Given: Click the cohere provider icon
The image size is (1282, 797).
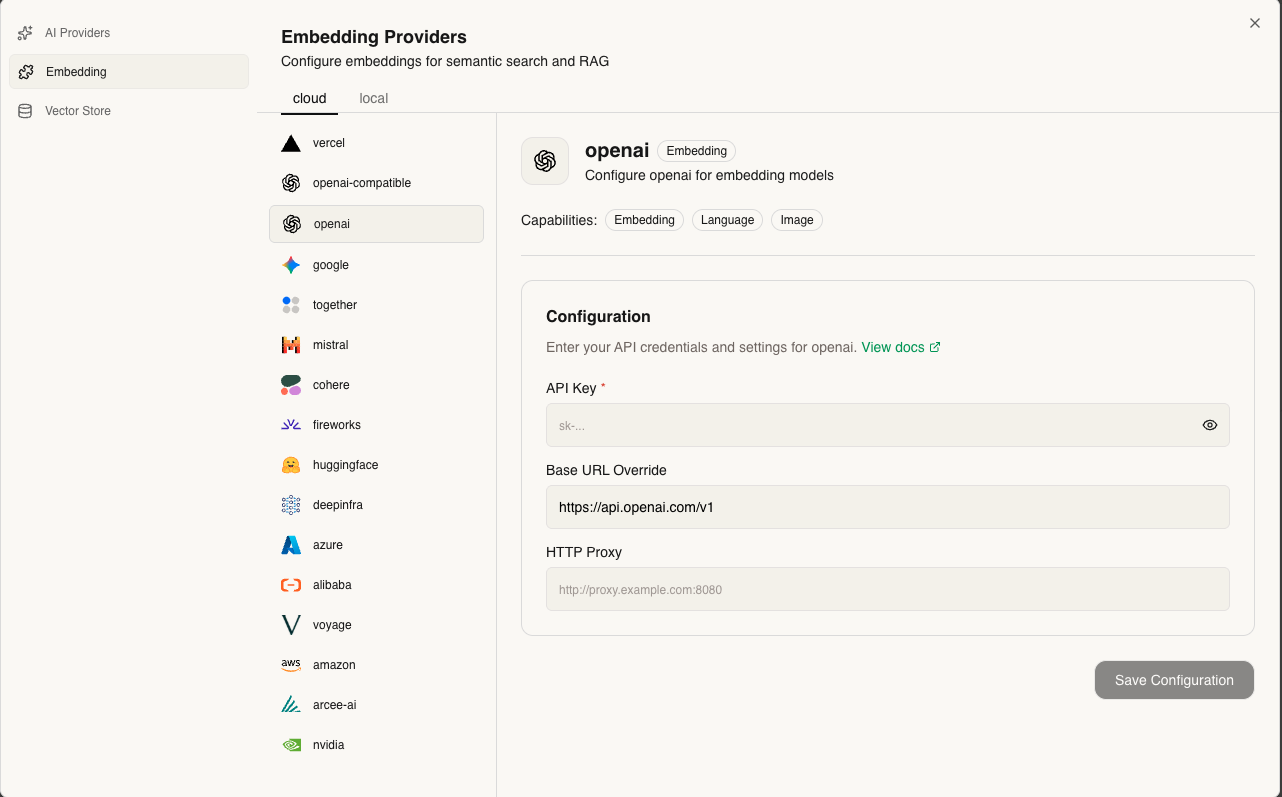Looking at the screenshot, I should click(x=291, y=384).
